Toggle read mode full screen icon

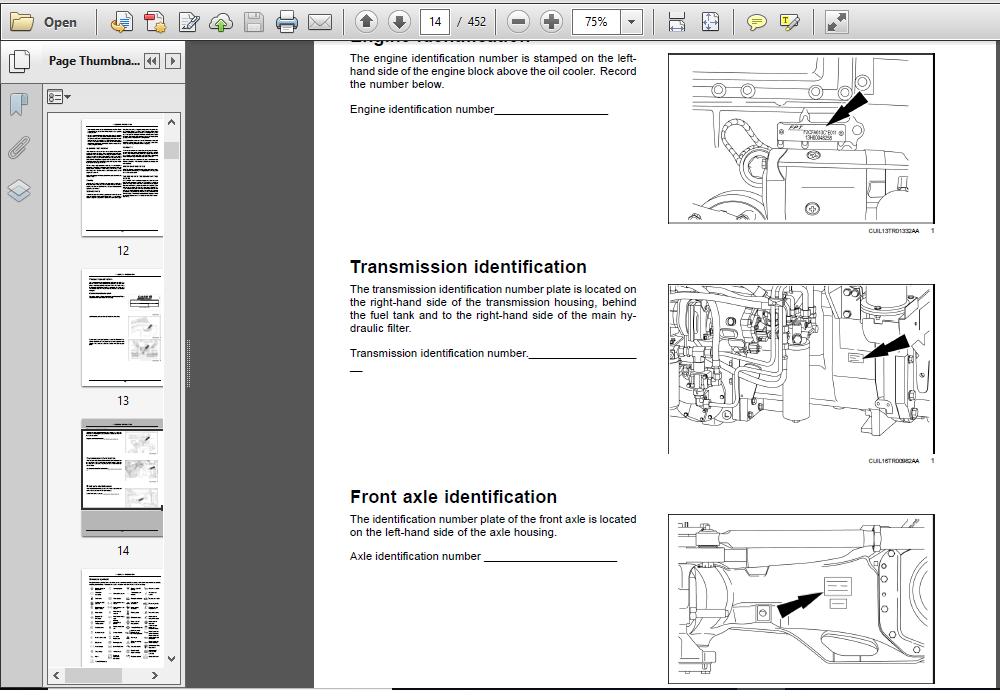click(836, 22)
